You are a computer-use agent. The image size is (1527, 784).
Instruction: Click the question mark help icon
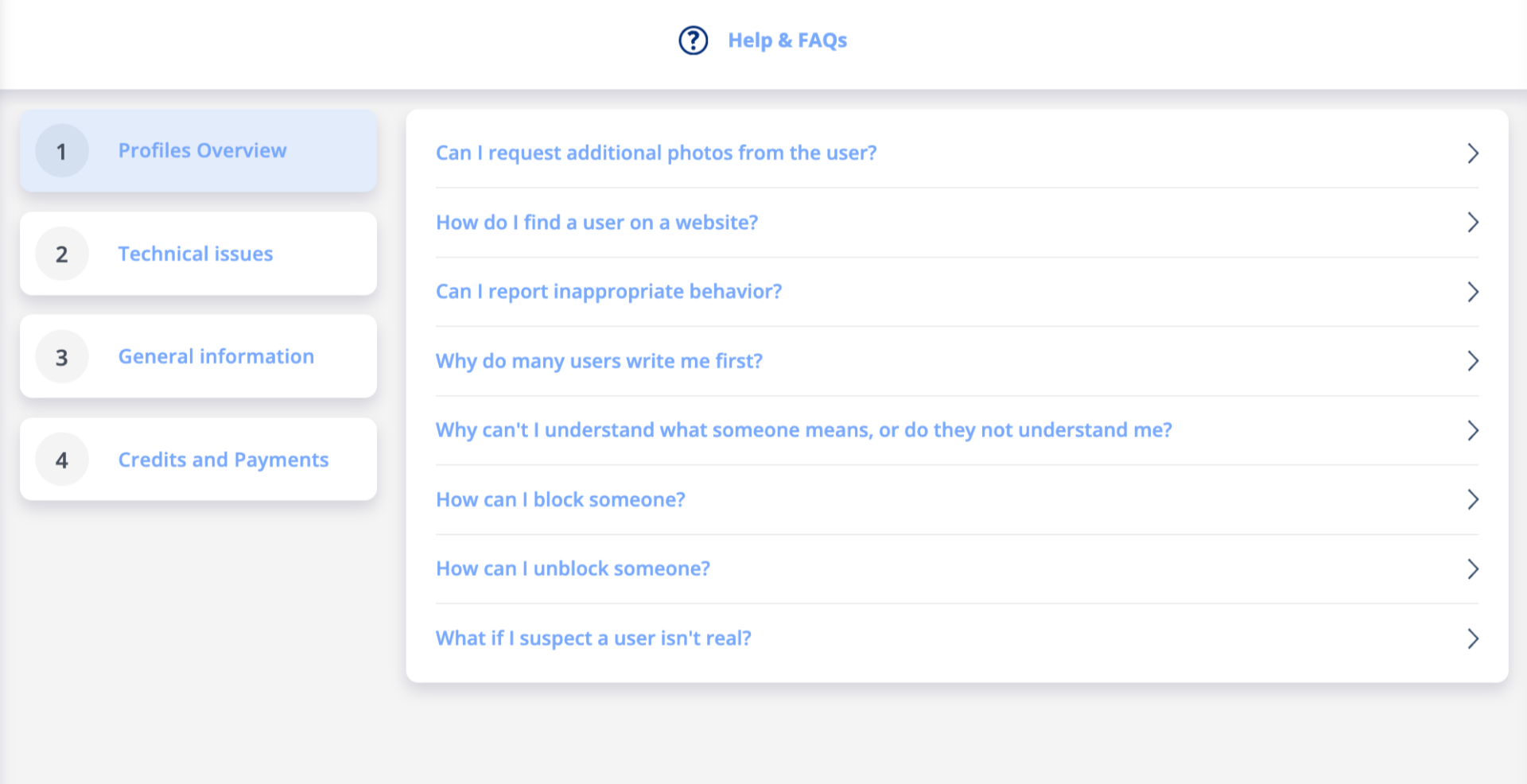pos(693,40)
